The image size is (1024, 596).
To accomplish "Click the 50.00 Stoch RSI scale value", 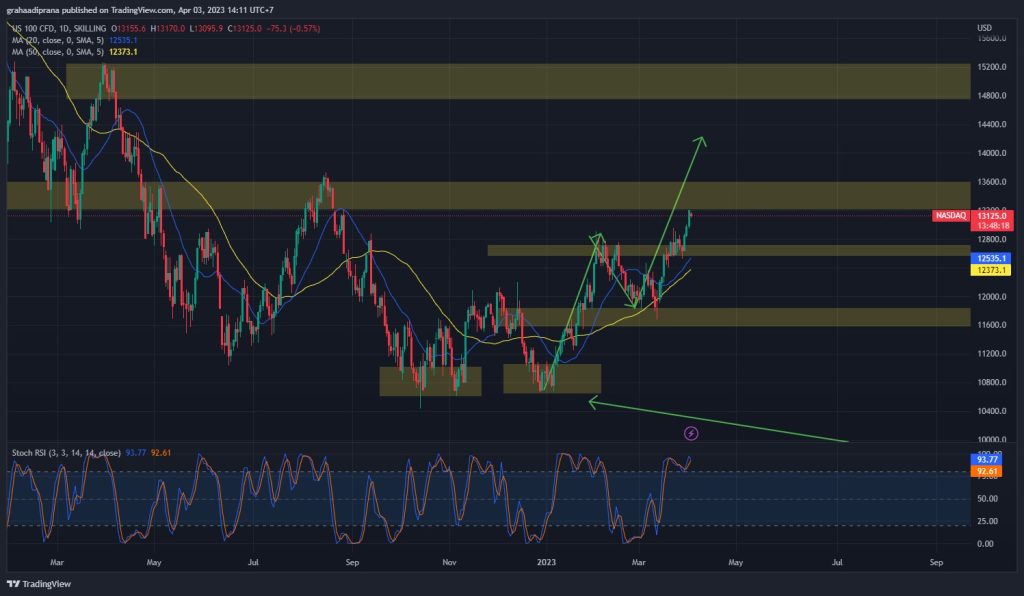I will (987, 498).
